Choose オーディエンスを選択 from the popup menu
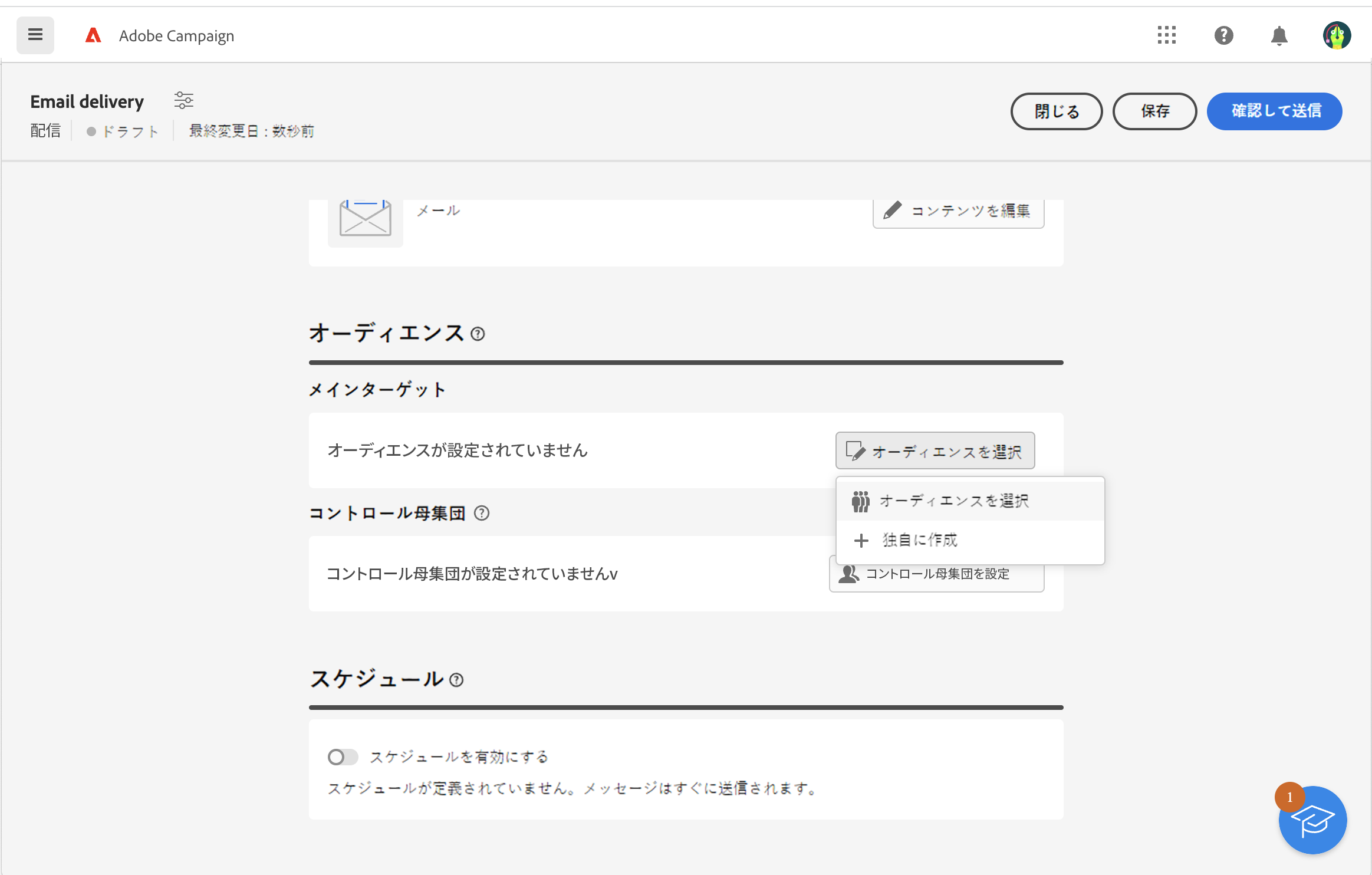The height and width of the screenshot is (875, 1372). point(953,501)
